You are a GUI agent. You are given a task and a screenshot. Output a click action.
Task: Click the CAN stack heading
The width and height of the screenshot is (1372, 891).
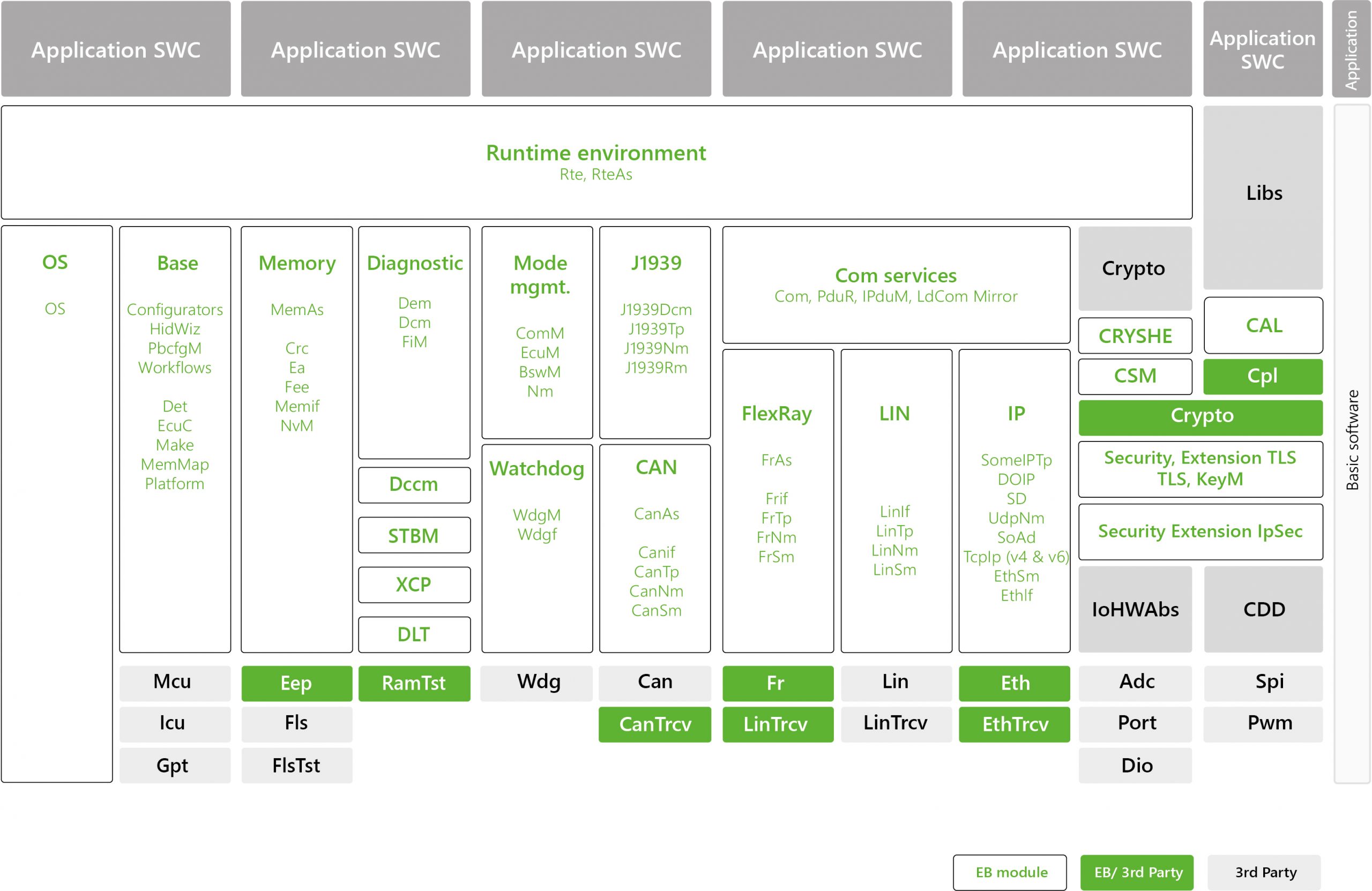[656, 467]
